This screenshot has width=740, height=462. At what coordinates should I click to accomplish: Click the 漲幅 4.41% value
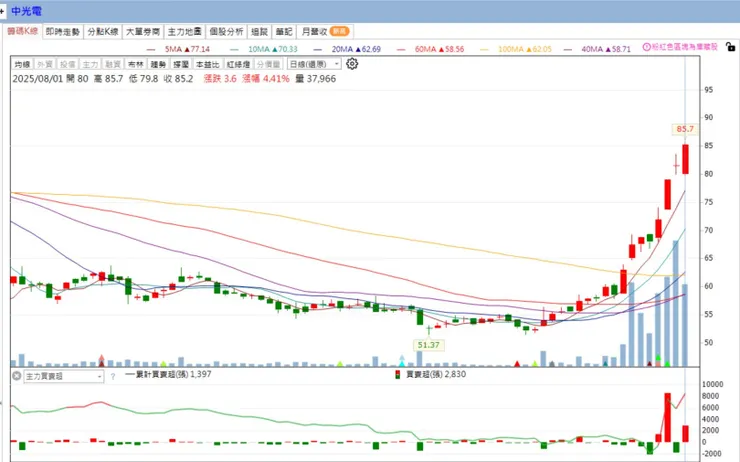click(x=266, y=79)
